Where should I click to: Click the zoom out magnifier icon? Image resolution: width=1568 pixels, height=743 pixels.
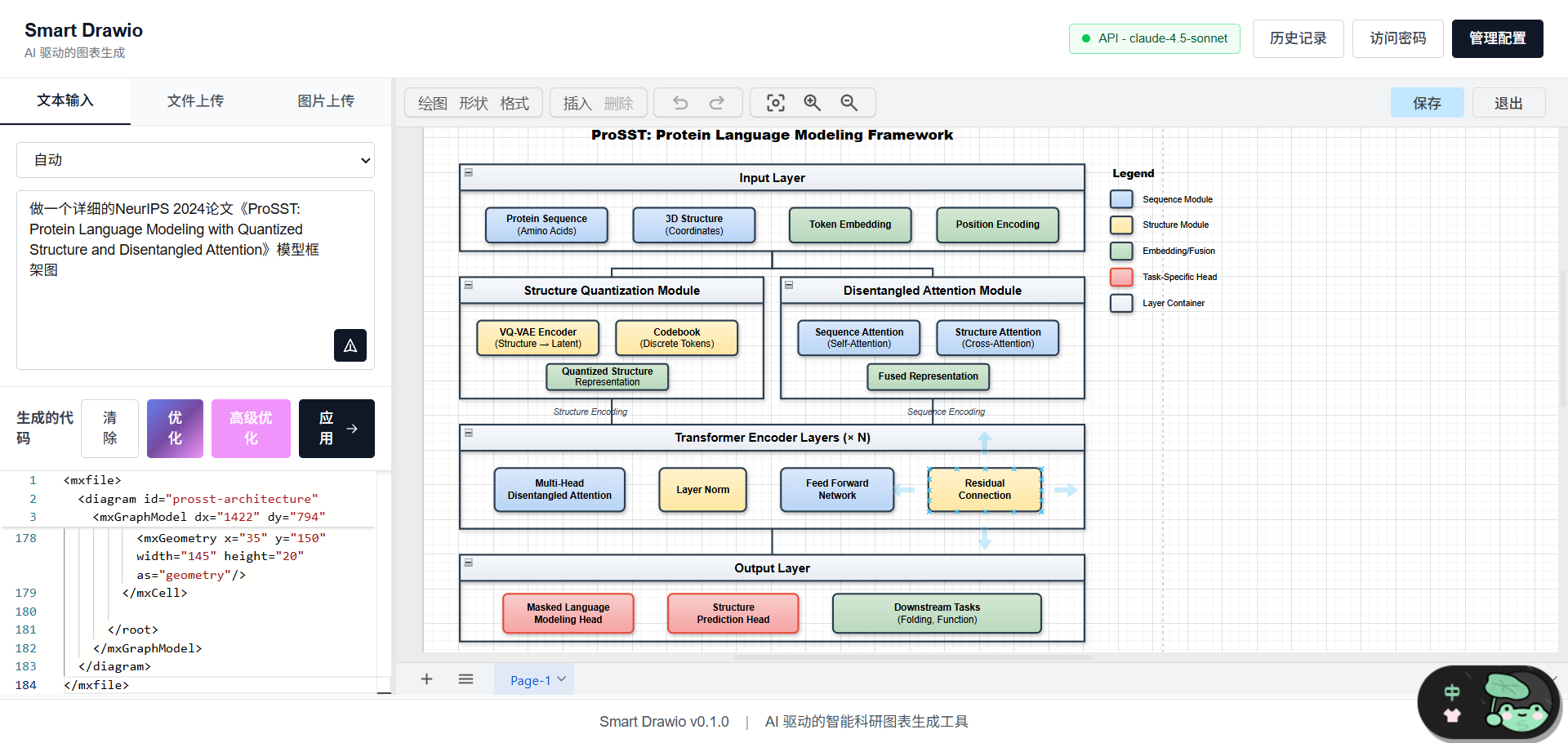[x=849, y=103]
